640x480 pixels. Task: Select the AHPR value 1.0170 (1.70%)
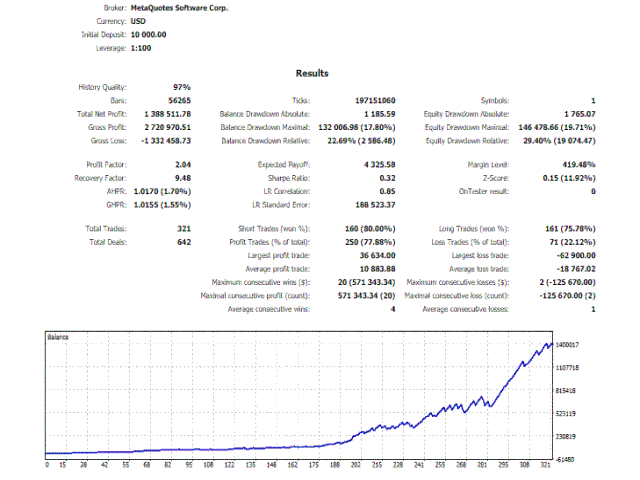(x=162, y=191)
